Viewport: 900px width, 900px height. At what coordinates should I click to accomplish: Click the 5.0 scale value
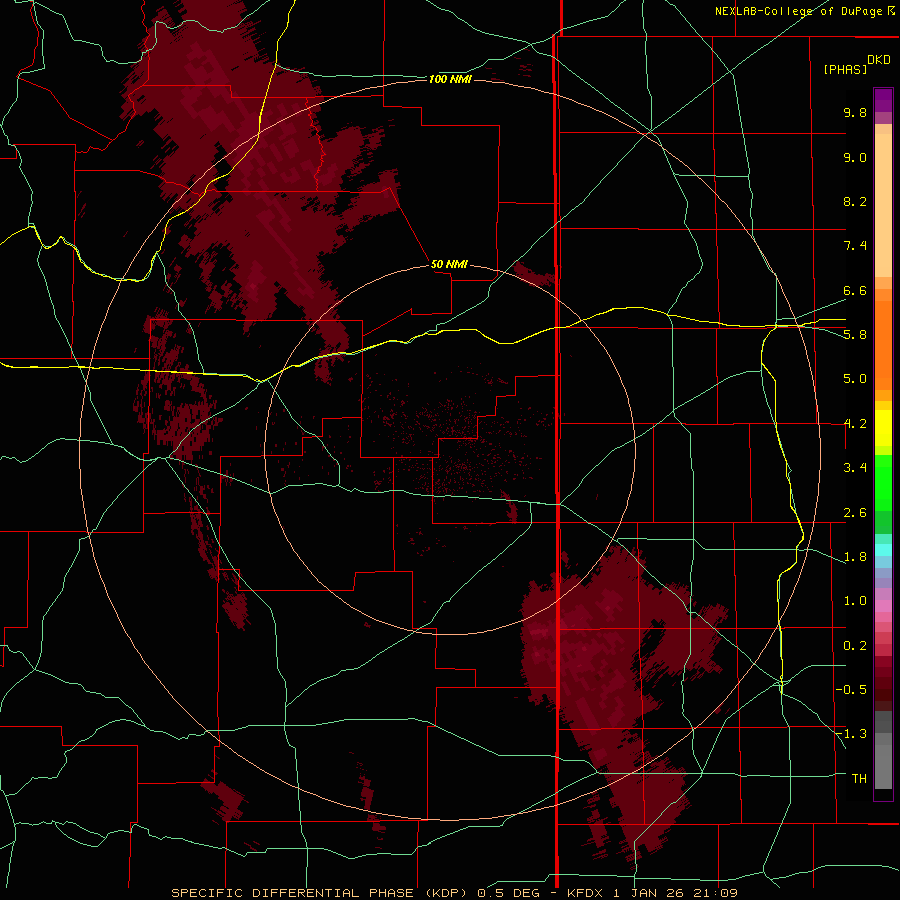[855, 379]
